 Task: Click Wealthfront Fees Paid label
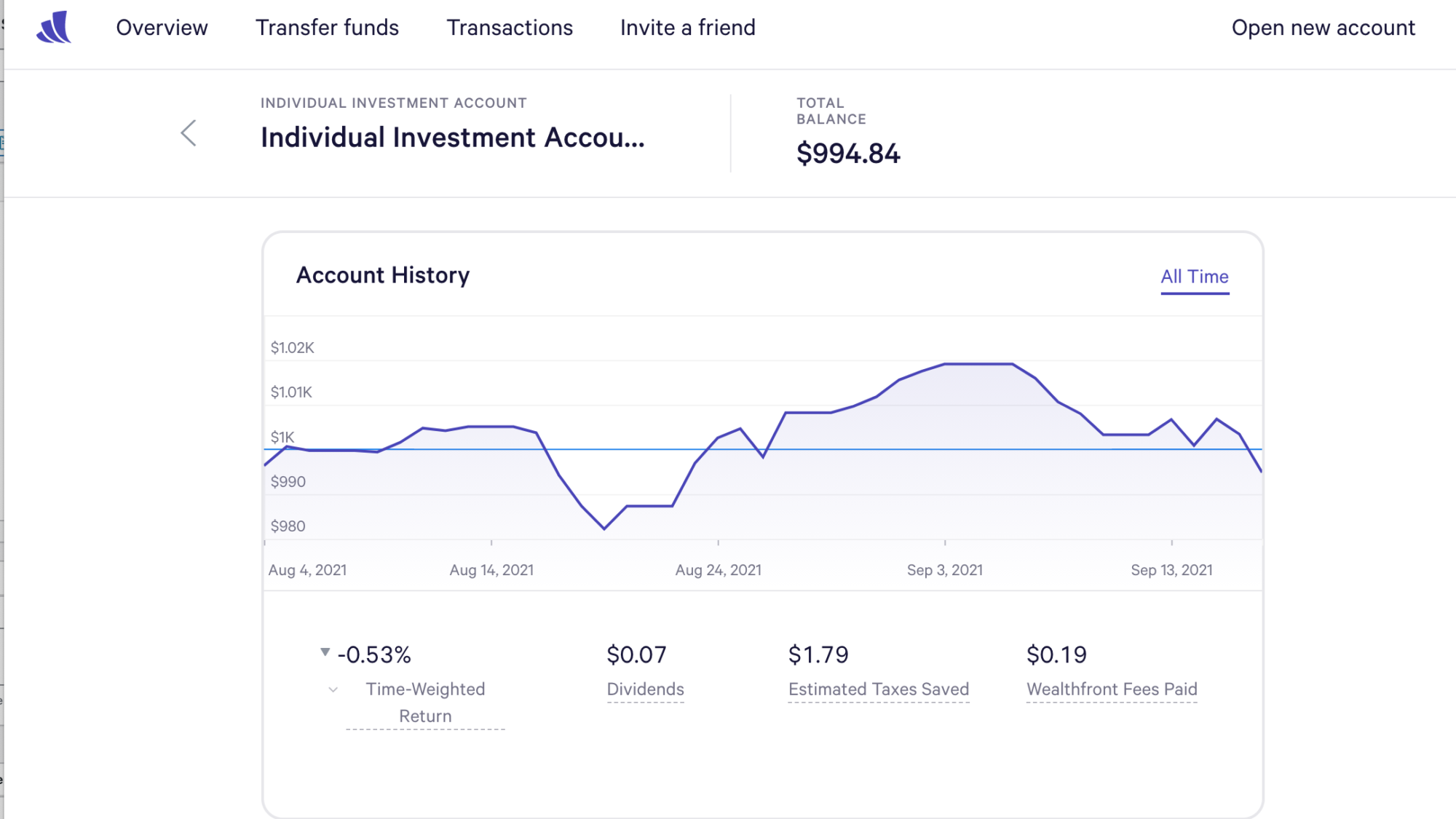(1111, 689)
